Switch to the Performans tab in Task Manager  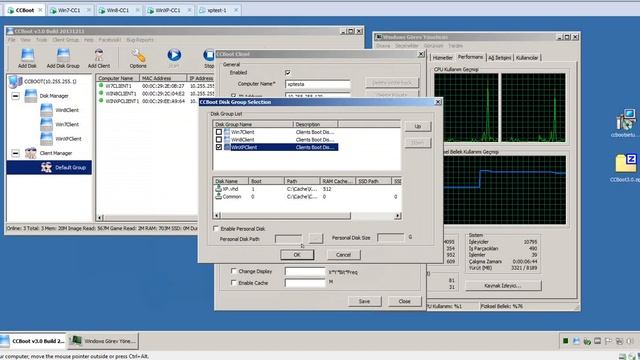(x=470, y=57)
